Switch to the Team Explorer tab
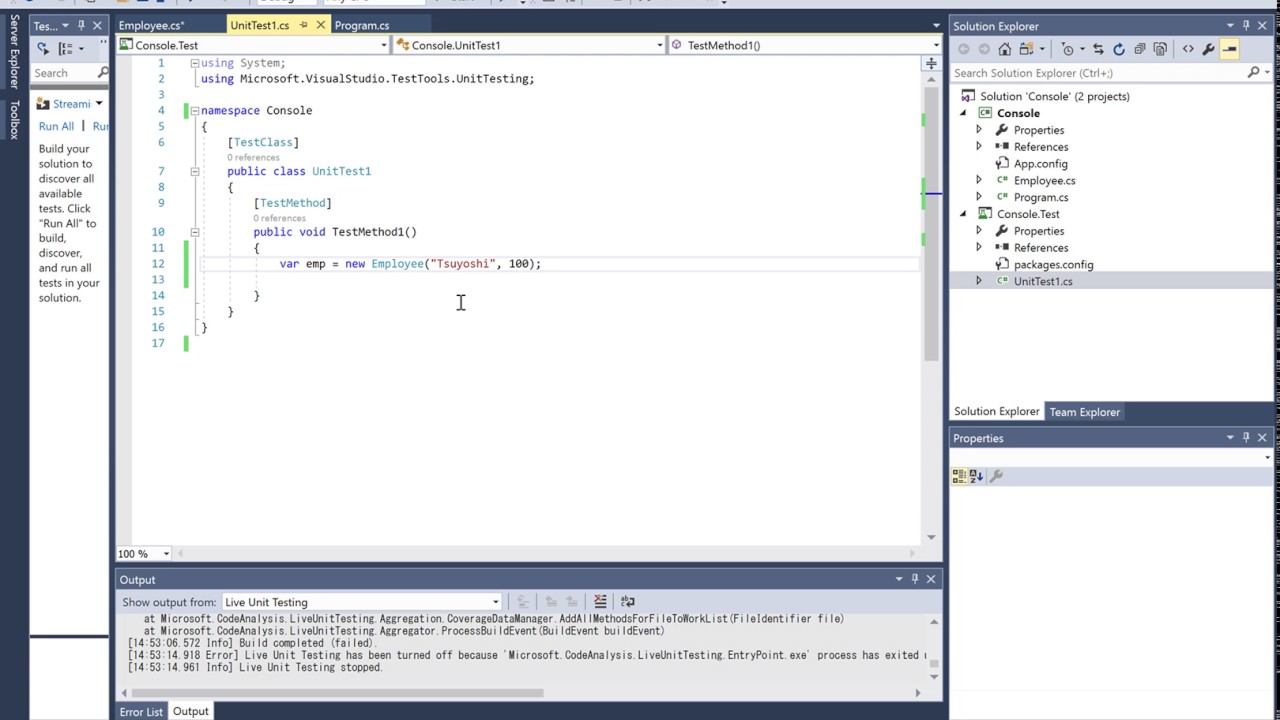Screen dimensions: 1280x720 coord(1085,411)
